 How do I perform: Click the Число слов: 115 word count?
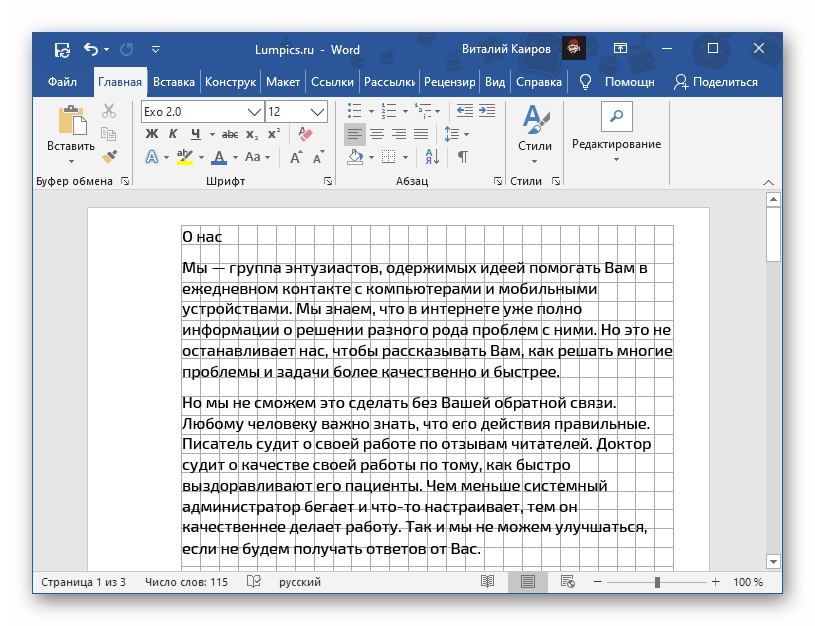coord(186,581)
